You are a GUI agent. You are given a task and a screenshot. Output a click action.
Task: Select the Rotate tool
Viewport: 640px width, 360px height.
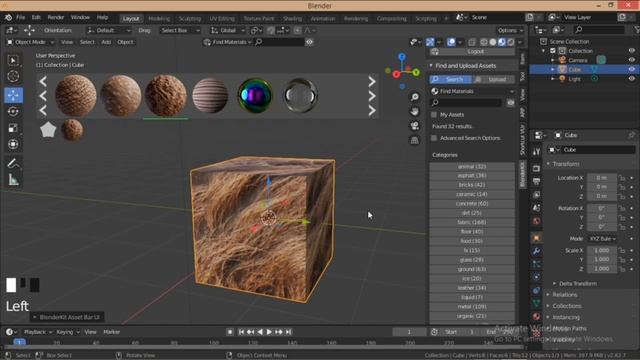[13, 111]
